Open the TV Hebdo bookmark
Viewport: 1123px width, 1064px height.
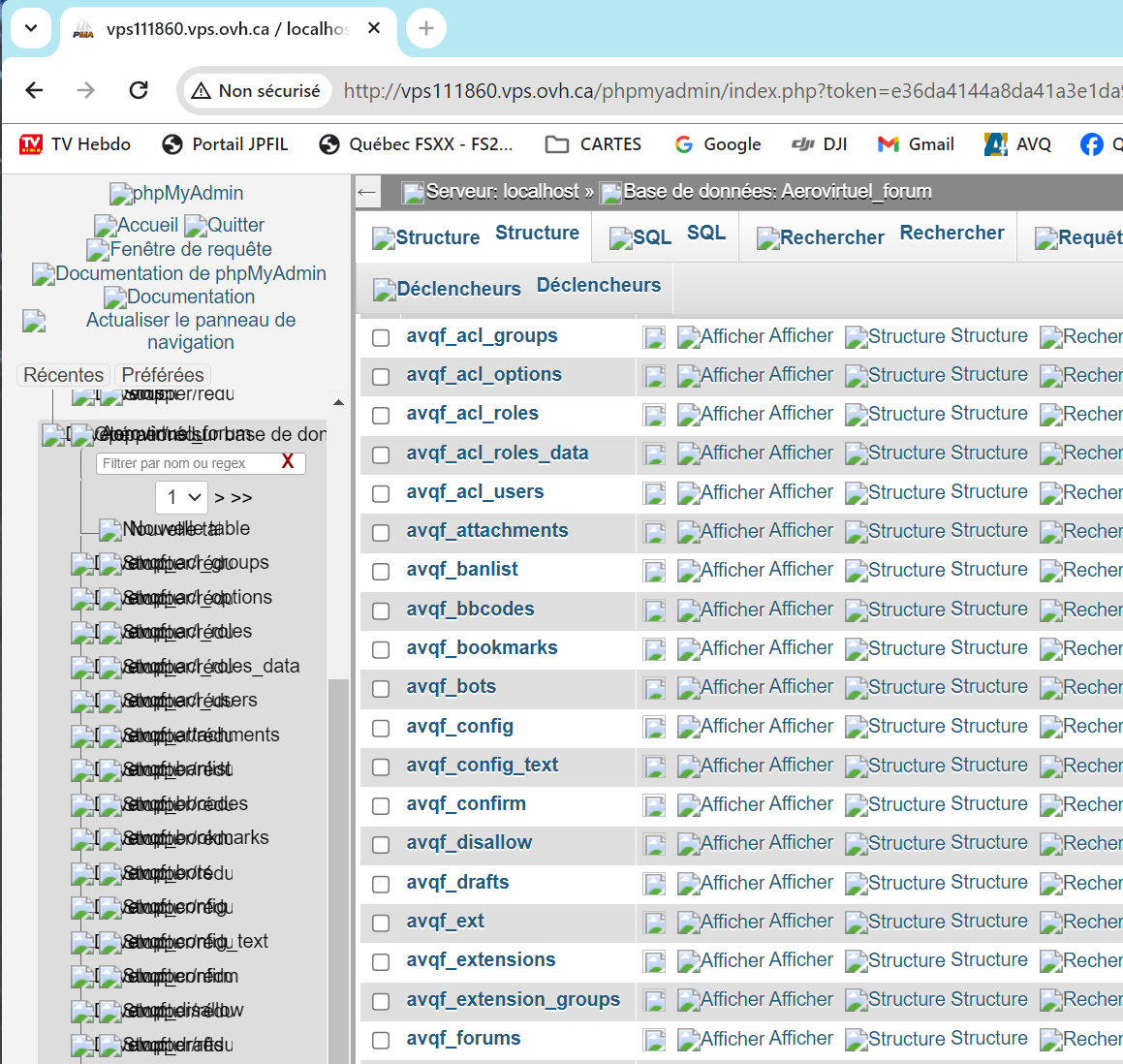click(76, 144)
